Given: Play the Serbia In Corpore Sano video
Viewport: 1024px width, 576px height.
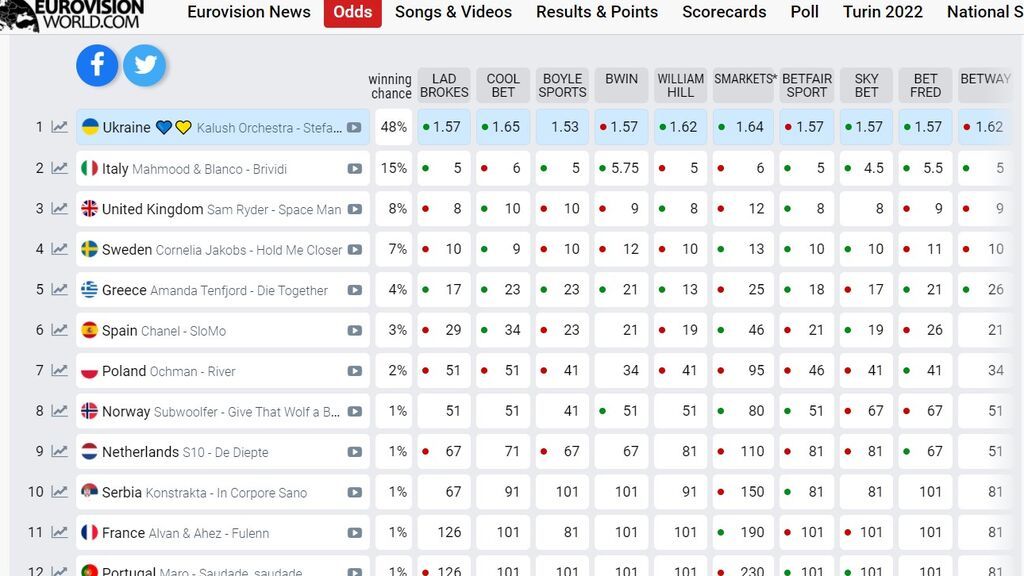Looking at the screenshot, I should 355,492.
